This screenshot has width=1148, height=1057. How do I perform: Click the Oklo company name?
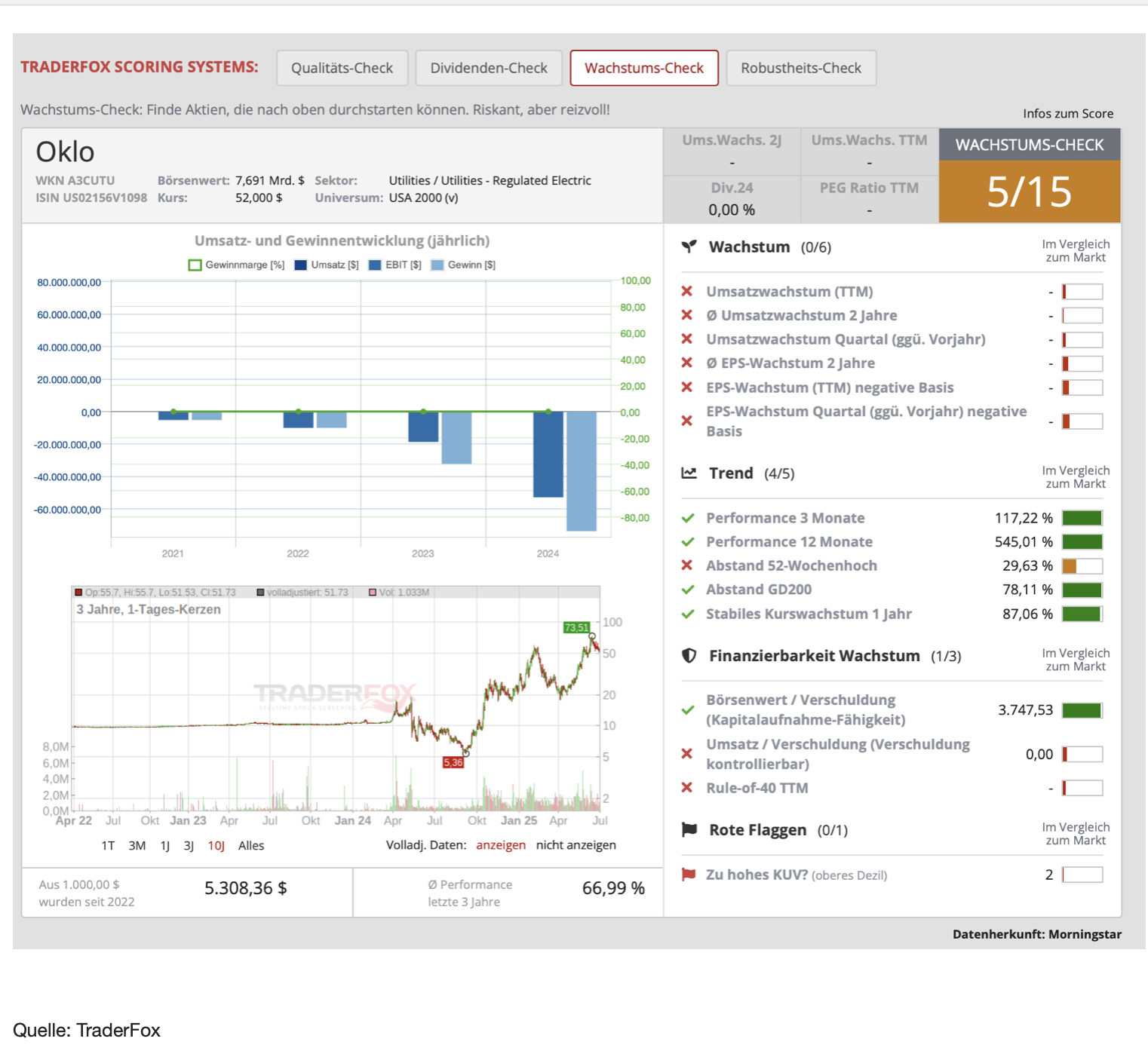[x=66, y=152]
